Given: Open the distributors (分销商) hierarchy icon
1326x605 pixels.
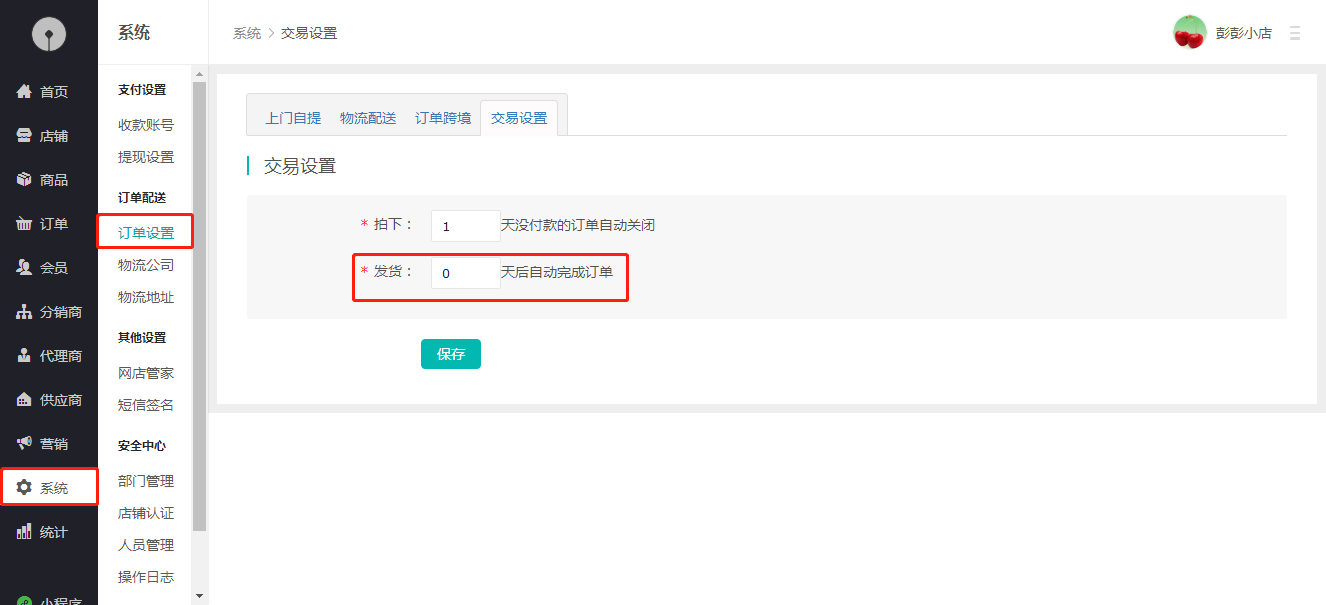Looking at the screenshot, I should [x=25, y=312].
